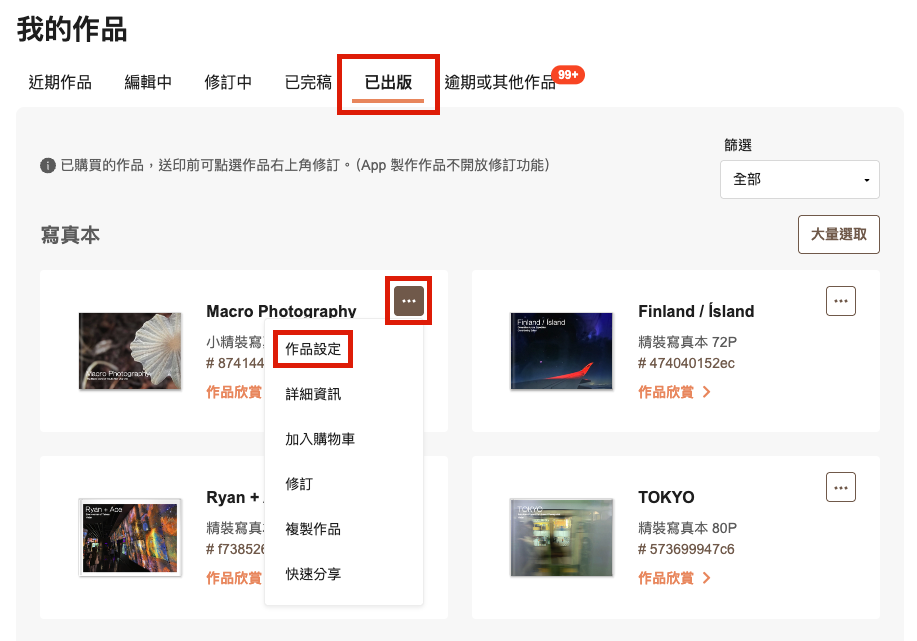Click 快速分享 in the menu
Image resolution: width=917 pixels, height=641 pixels.
click(x=313, y=574)
